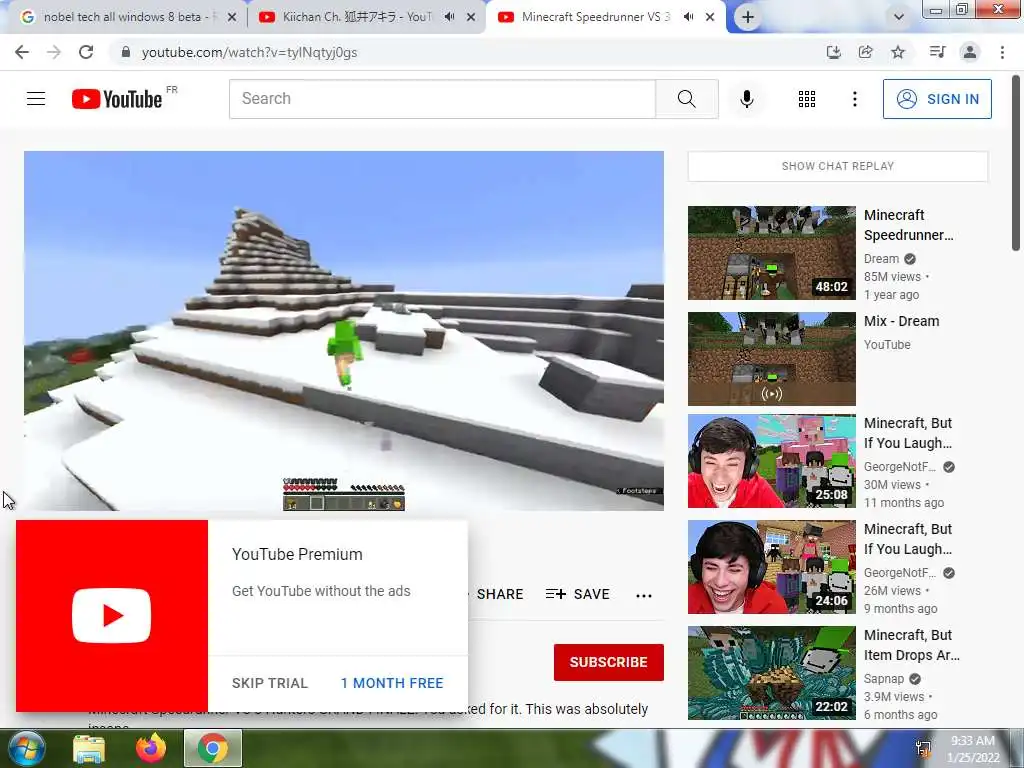Screen dimensions: 1024x768
Task: Open the Windows Start button
Action: (26, 748)
